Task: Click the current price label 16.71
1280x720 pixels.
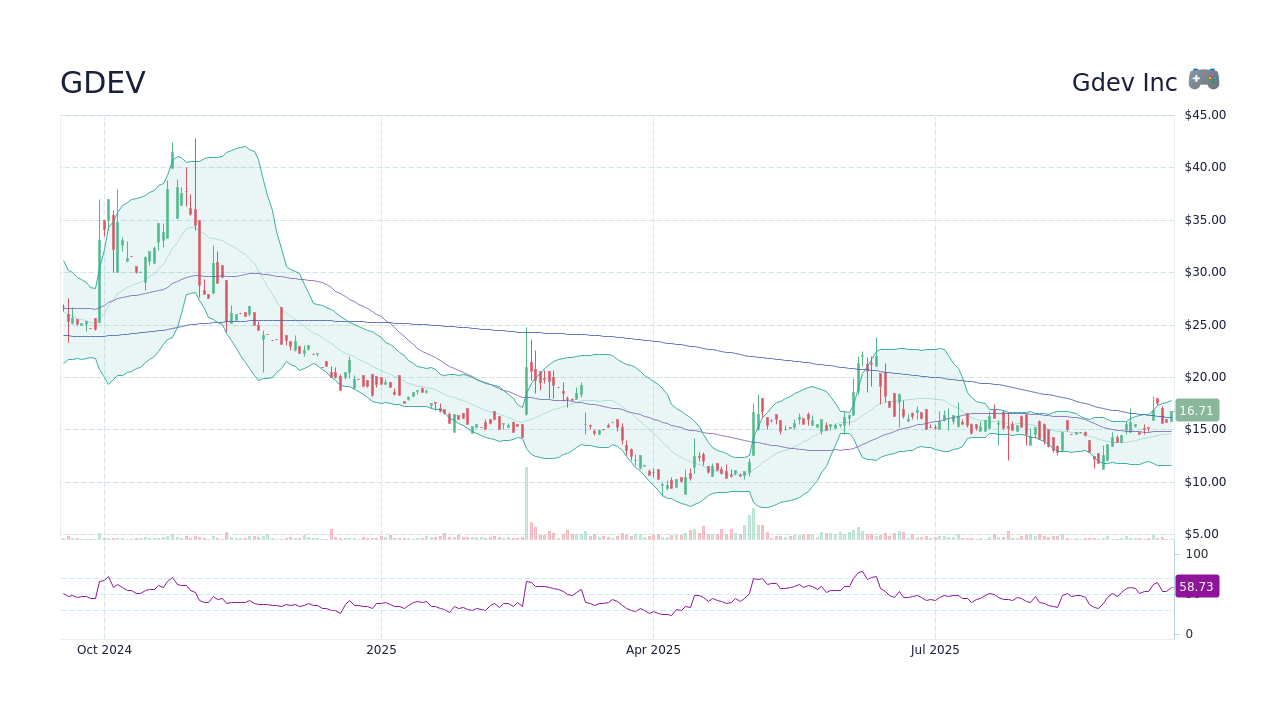Action: pyautogui.click(x=1196, y=410)
